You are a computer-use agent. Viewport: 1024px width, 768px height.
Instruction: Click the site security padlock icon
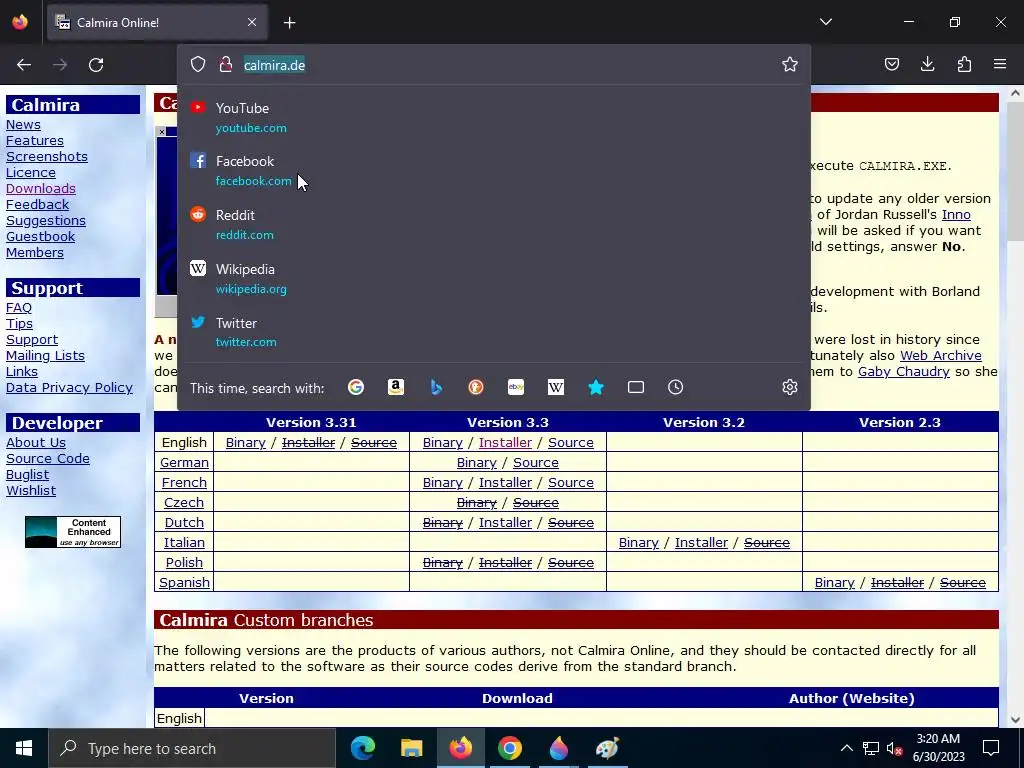click(225, 64)
